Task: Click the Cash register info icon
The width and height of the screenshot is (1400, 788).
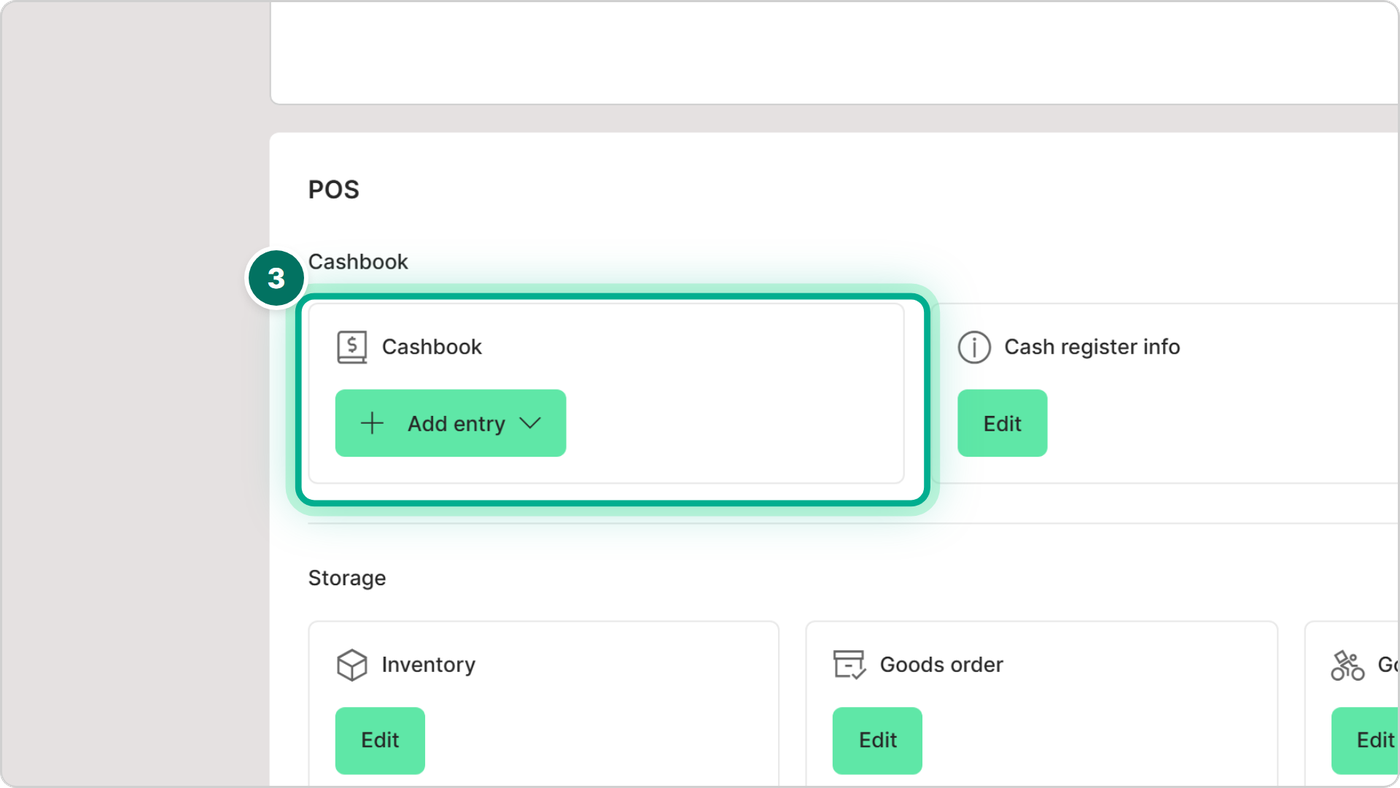Action: point(974,347)
